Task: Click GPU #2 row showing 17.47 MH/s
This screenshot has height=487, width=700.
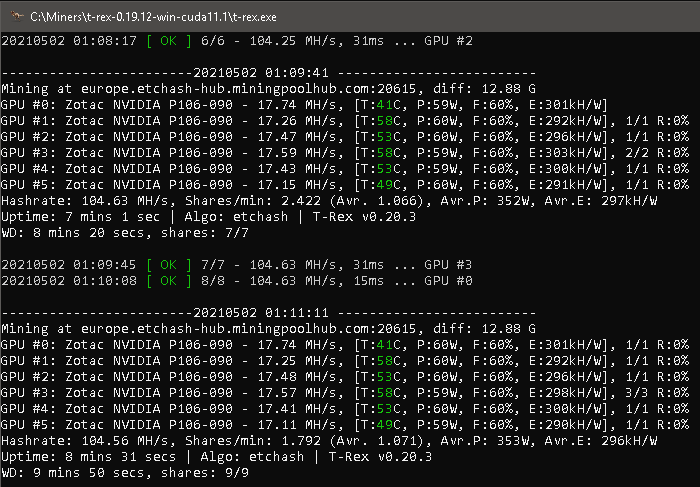Action: (x=345, y=137)
